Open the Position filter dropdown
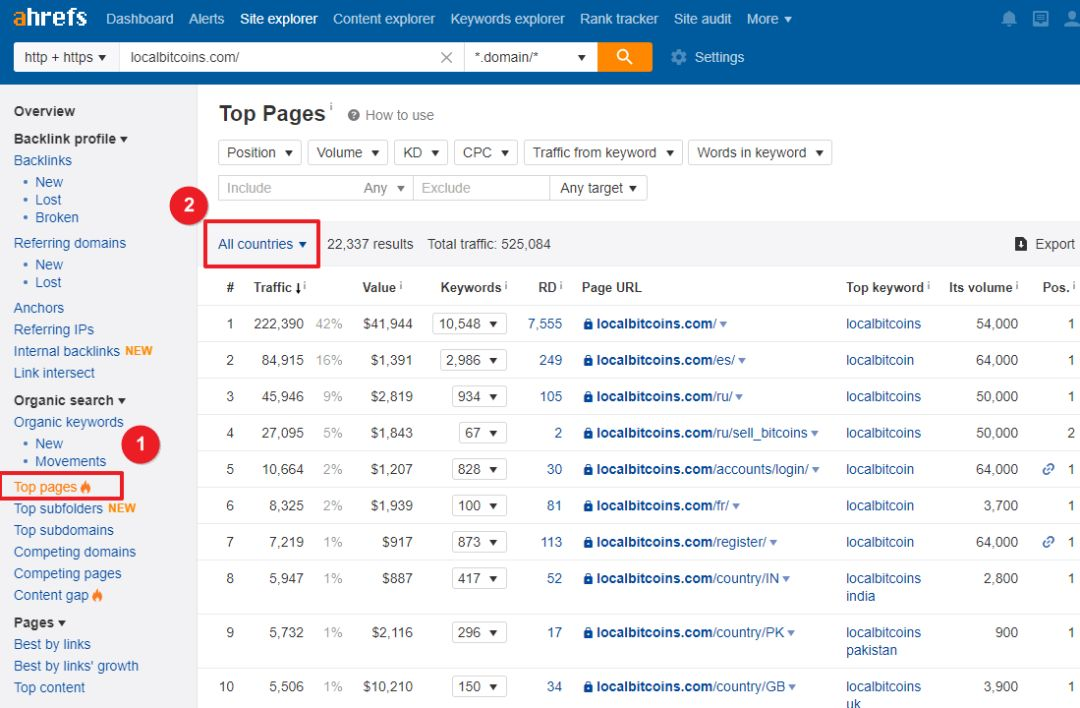Screen dimensions: 1080x708 (260, 152)
